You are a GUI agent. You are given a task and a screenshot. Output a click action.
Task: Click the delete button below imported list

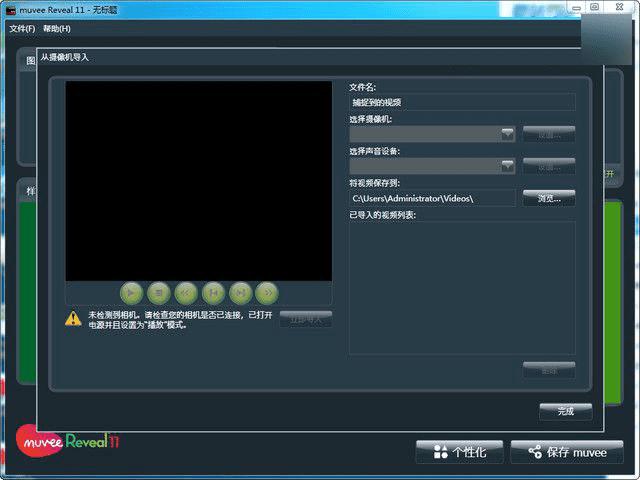549,370
